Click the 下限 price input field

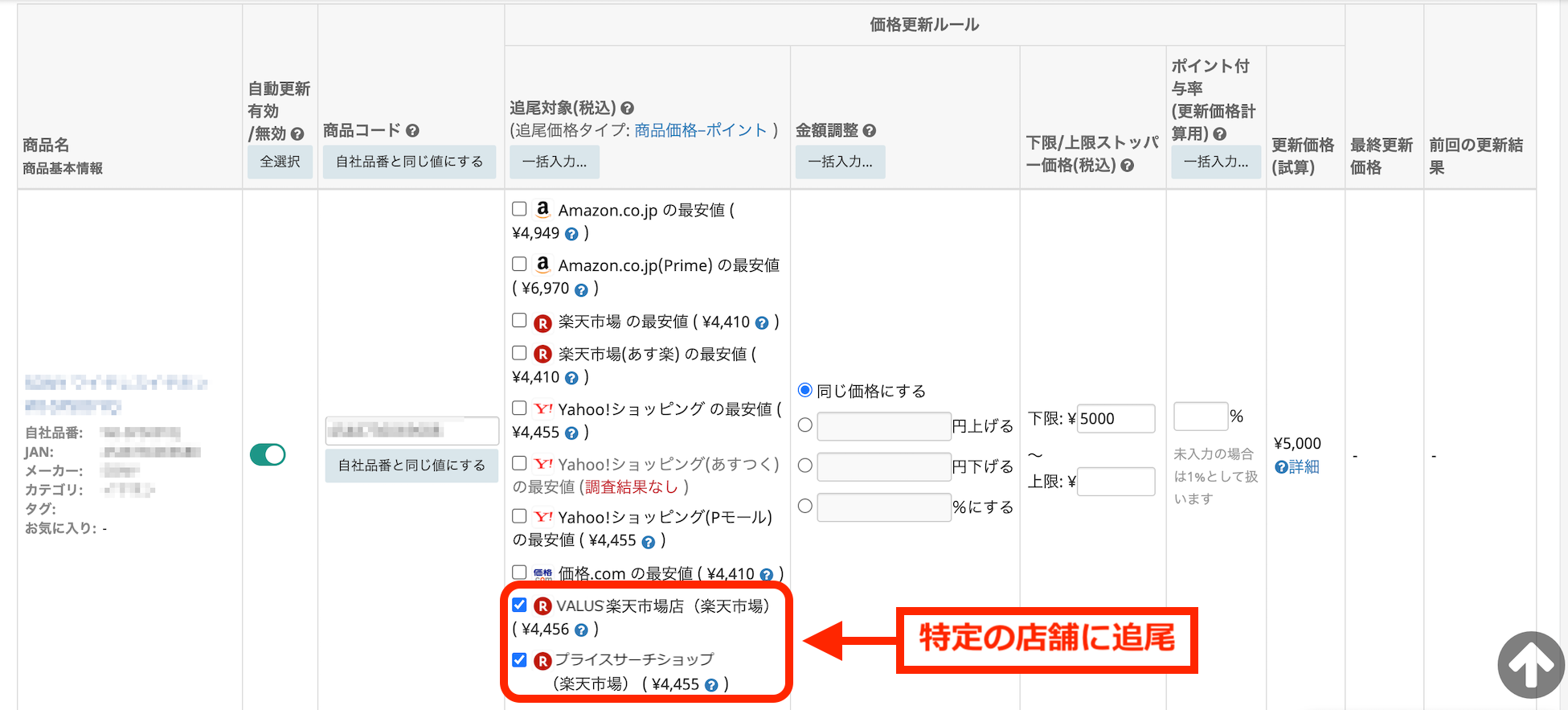1116,419
